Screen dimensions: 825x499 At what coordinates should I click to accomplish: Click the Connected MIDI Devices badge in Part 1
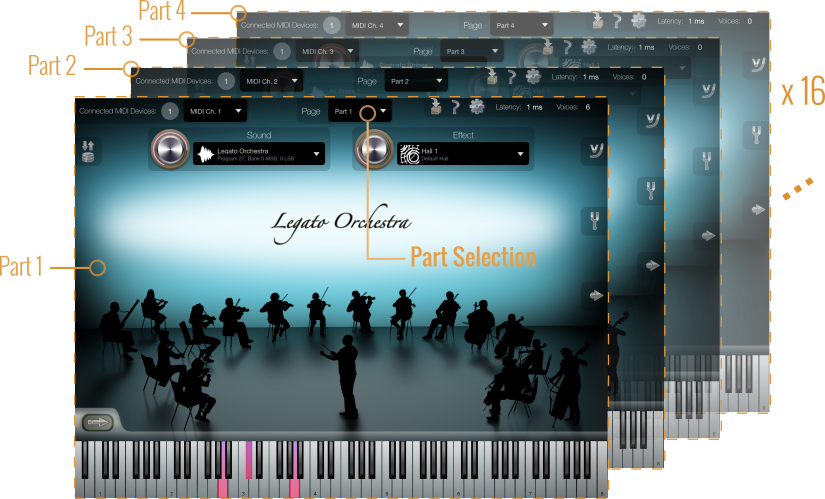[170, 111]
